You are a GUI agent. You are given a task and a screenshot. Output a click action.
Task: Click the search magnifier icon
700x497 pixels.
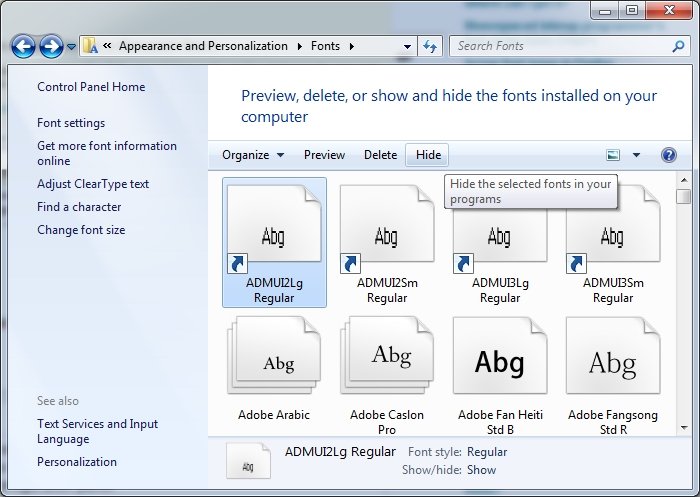678,46
